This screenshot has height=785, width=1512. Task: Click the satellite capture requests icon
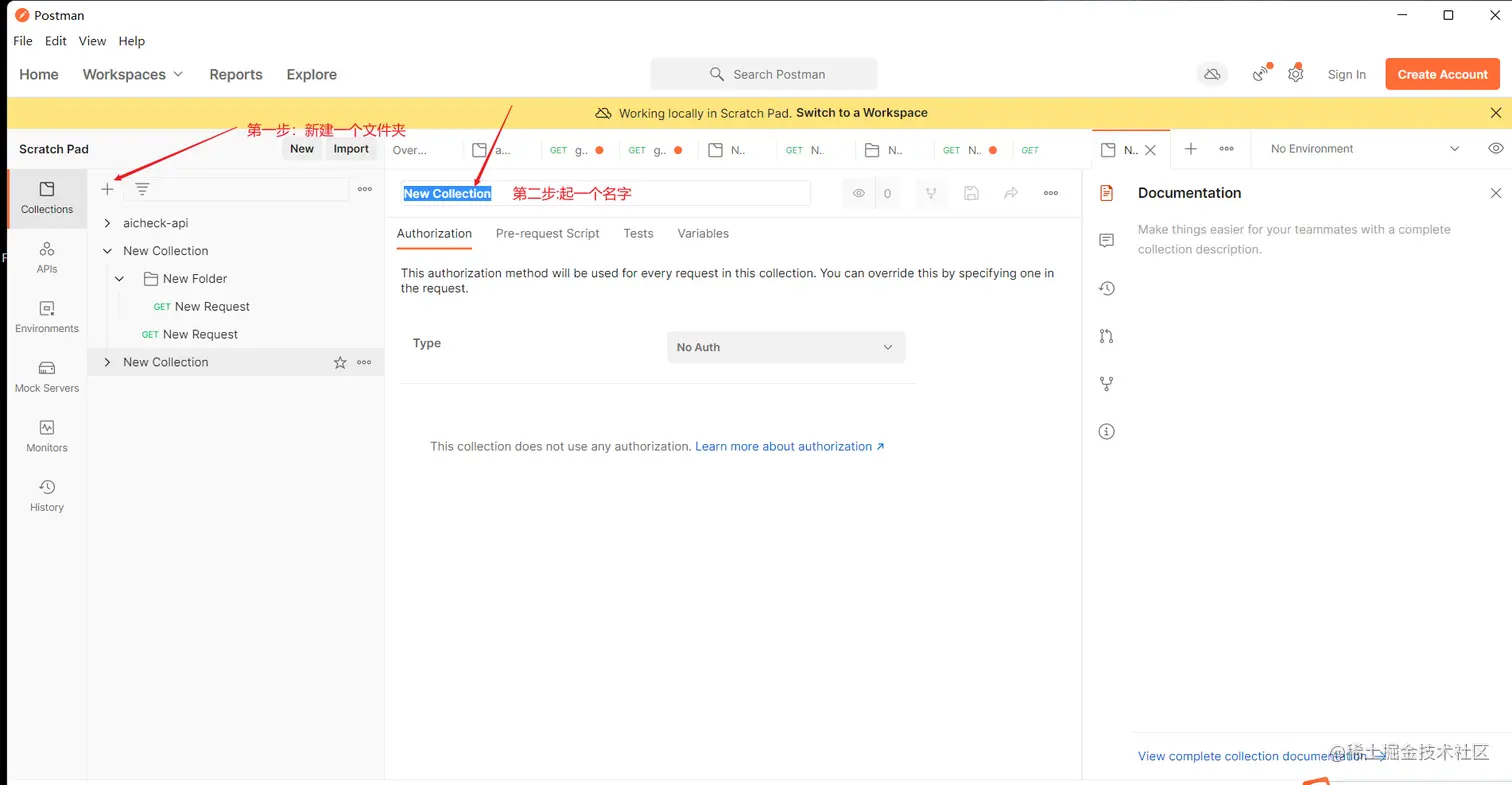pyautogui.click(x=1261, y=74)
